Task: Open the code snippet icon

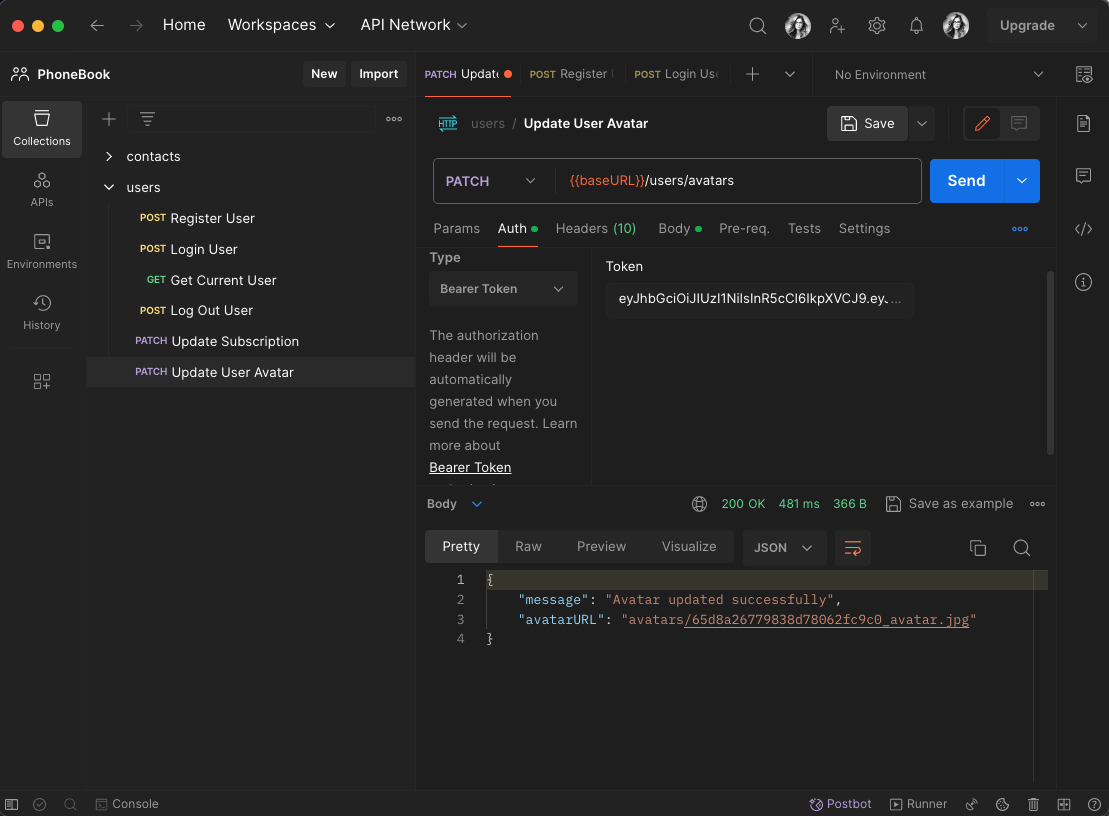Action: (x=1084, y=229)
